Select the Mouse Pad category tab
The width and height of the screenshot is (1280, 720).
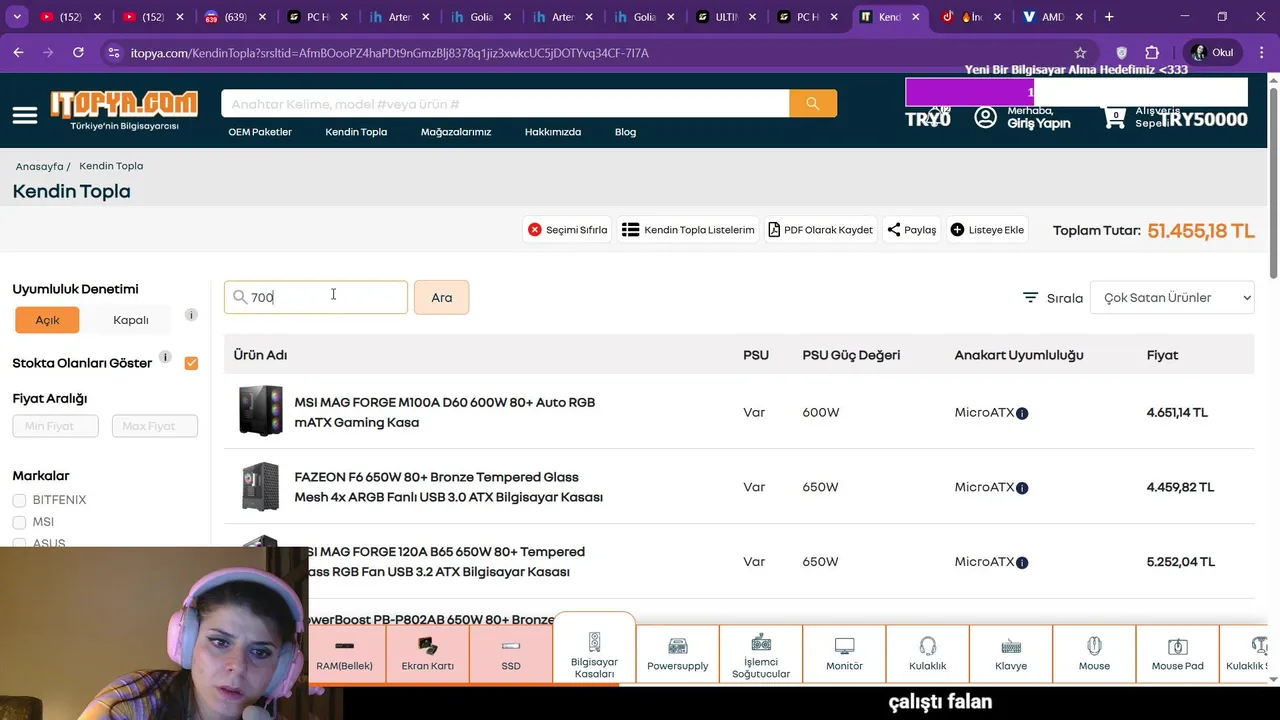1177,654
